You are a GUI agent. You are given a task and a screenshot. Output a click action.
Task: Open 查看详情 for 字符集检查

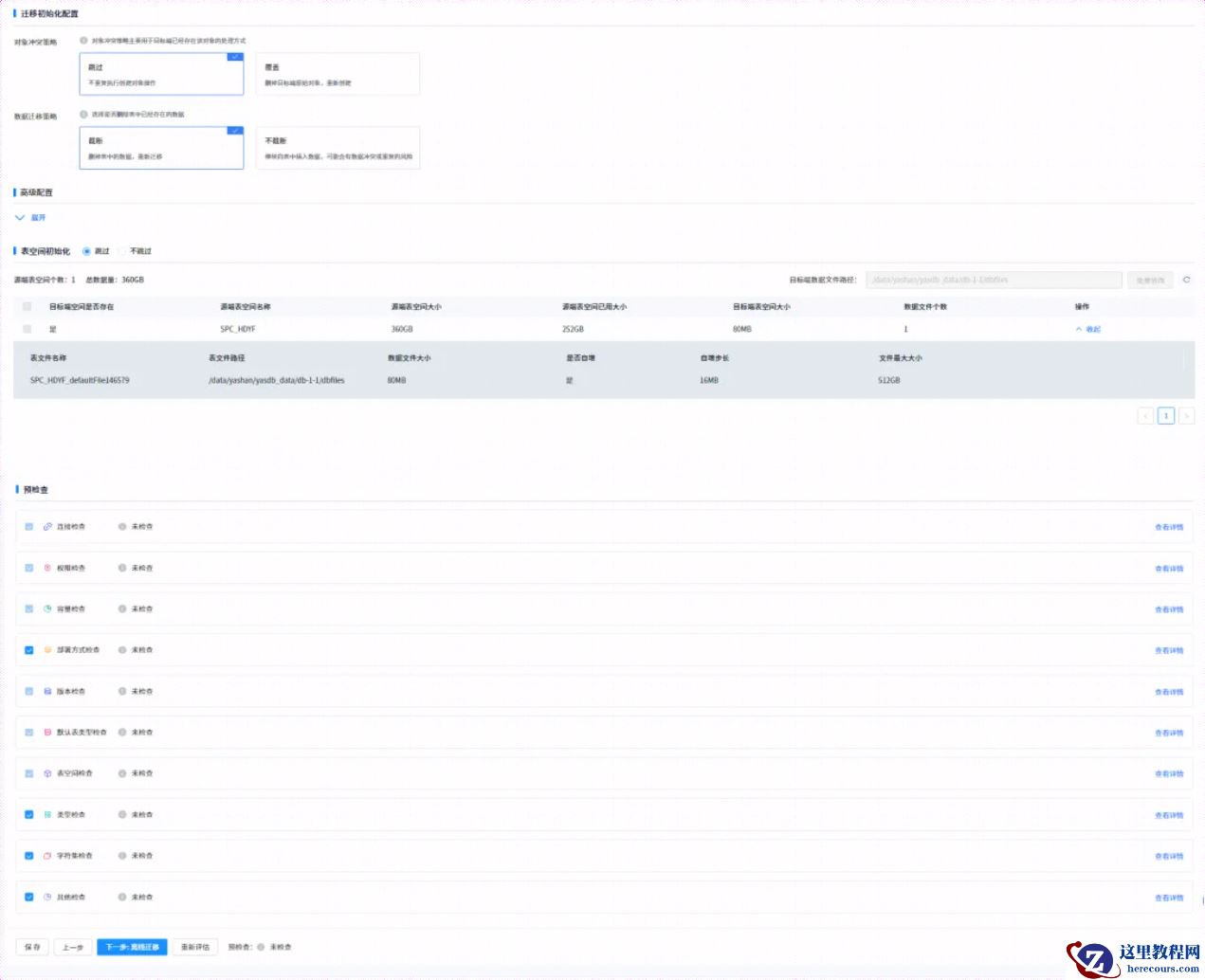pyautogui.click(x=1169, y=856)
